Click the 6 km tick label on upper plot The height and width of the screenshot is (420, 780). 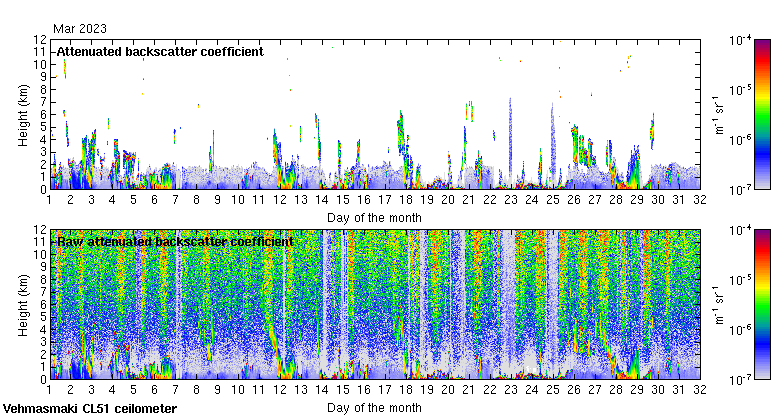click(43, 114)
